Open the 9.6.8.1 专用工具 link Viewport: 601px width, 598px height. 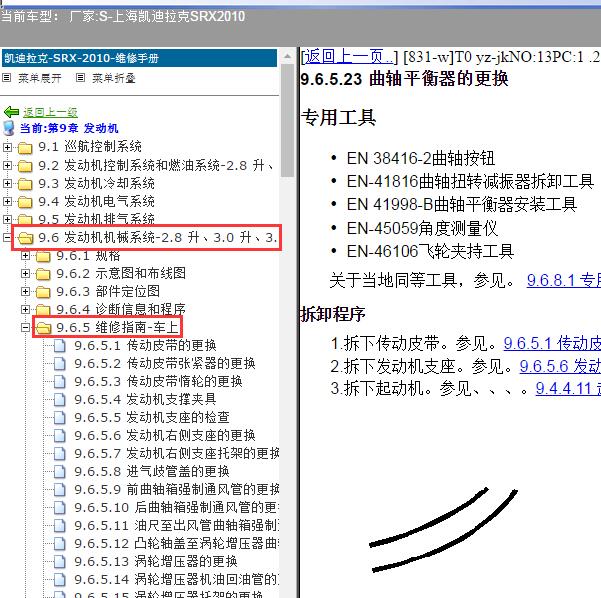click(564, 280)
